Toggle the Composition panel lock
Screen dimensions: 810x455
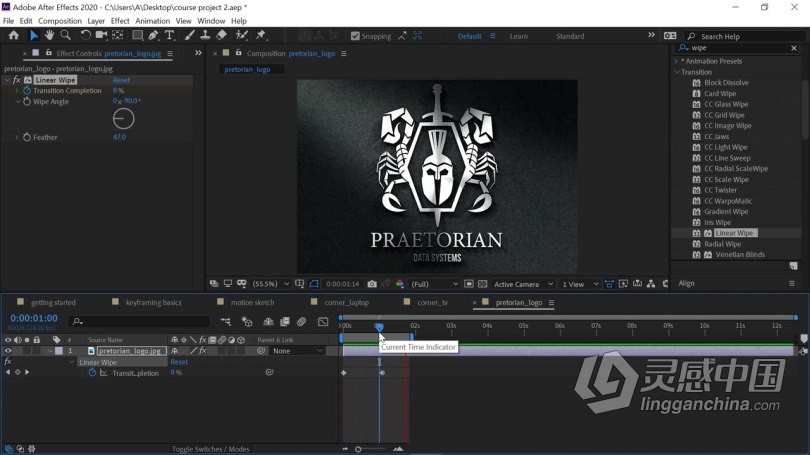(x=239, y=53)
